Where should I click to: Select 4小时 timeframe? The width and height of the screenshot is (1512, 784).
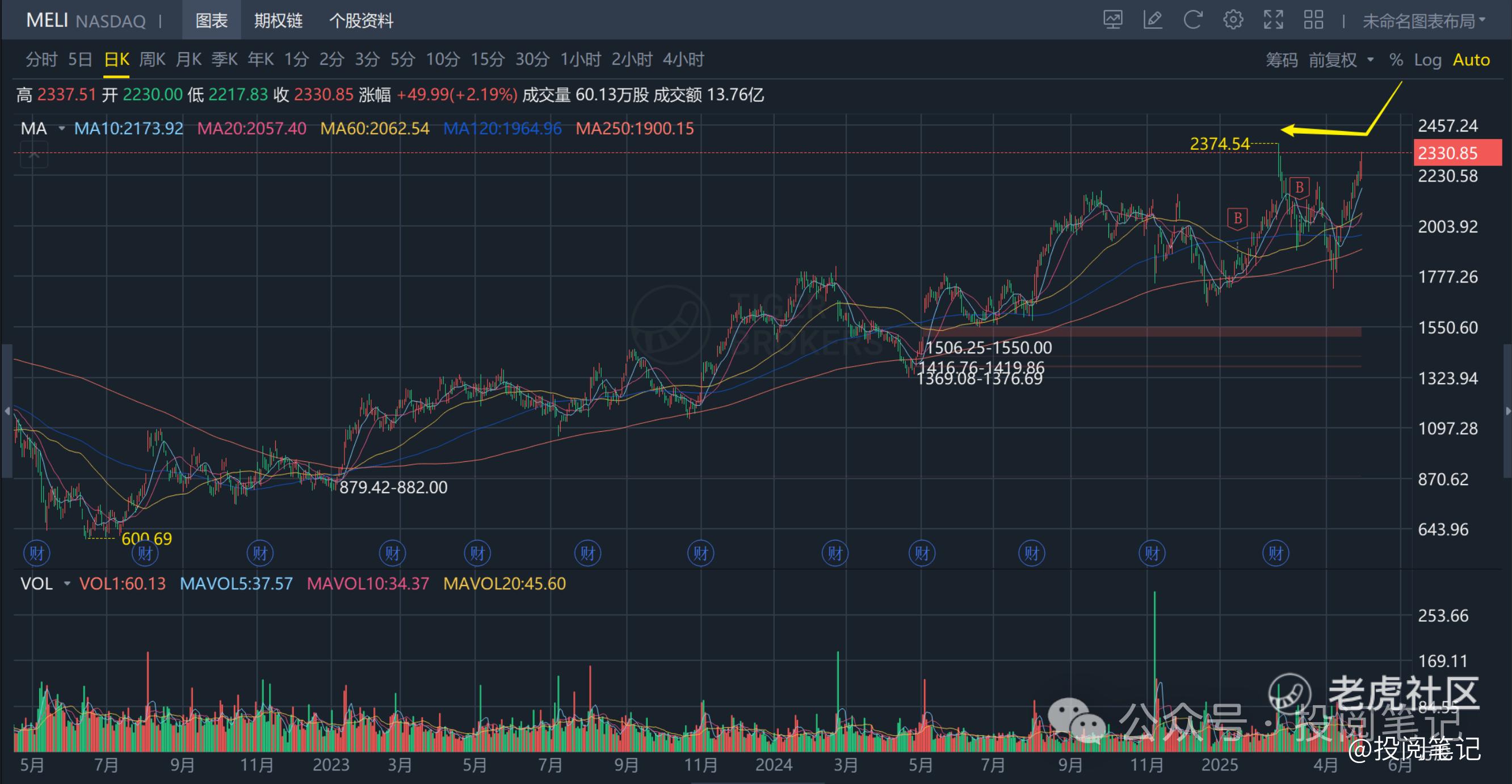click(683, 59)
